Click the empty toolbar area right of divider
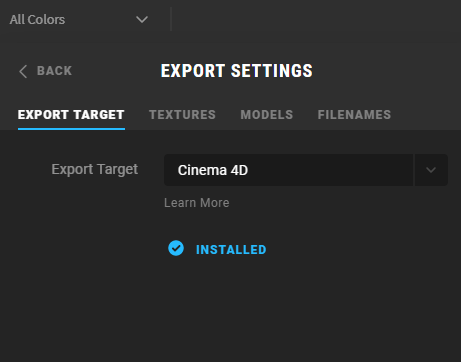 click(x=316, y=19)
